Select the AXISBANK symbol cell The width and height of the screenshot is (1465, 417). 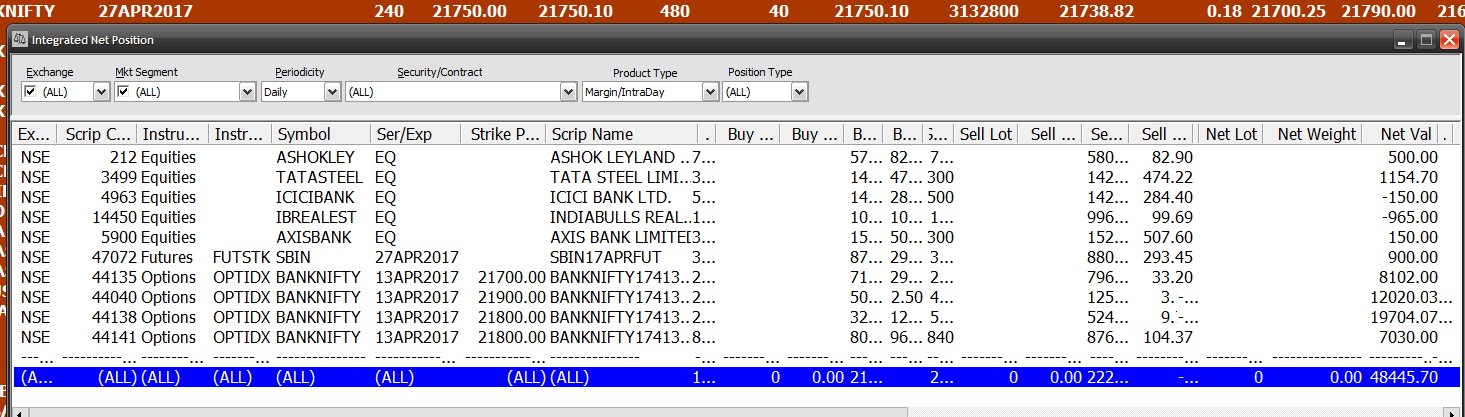314,237
